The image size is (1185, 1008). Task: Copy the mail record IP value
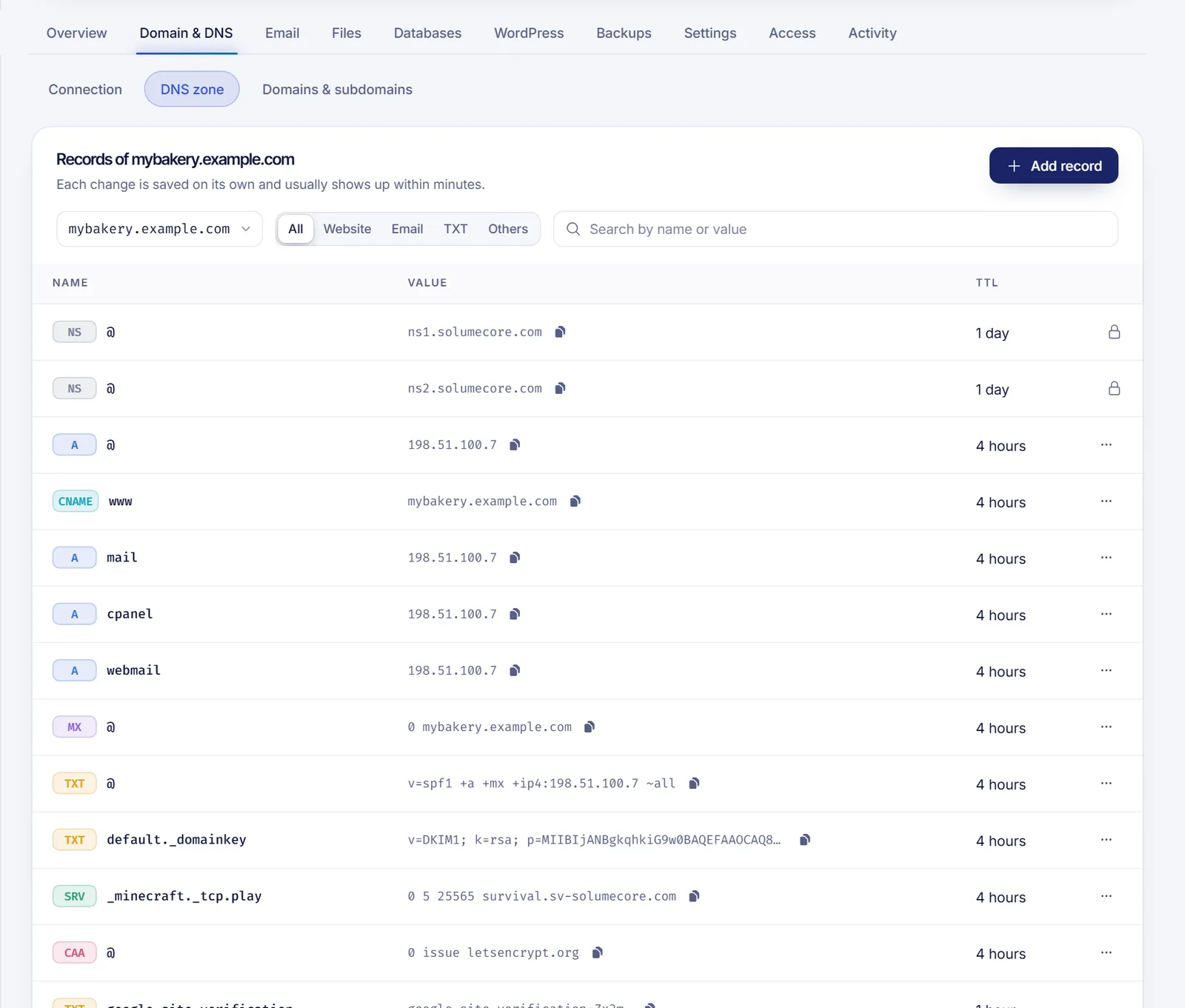(x=515, y=558)
